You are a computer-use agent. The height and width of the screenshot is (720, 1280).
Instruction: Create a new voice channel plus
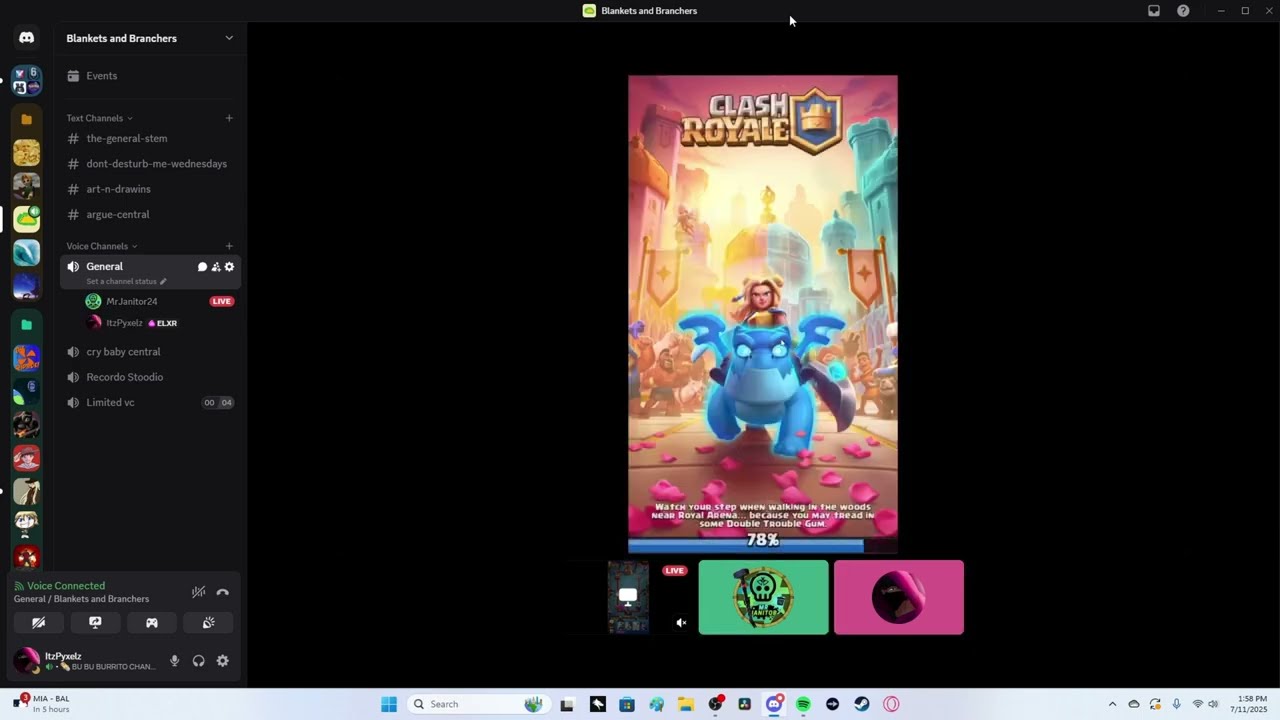tap(229, 246)
